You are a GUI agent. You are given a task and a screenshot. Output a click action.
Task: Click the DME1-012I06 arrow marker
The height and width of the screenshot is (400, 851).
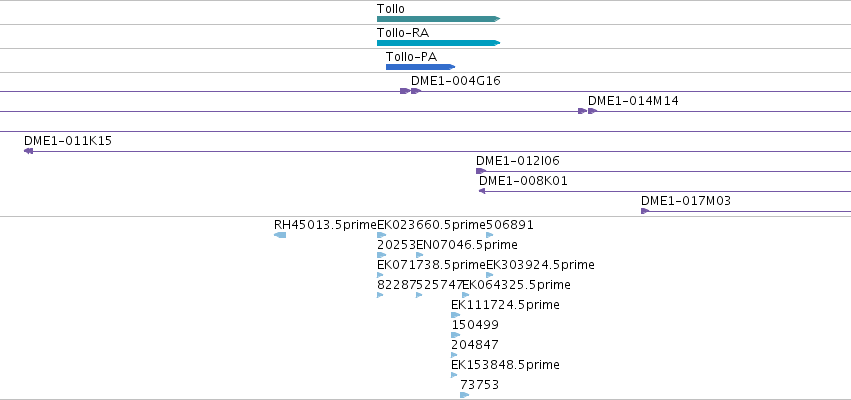[481, 171]
